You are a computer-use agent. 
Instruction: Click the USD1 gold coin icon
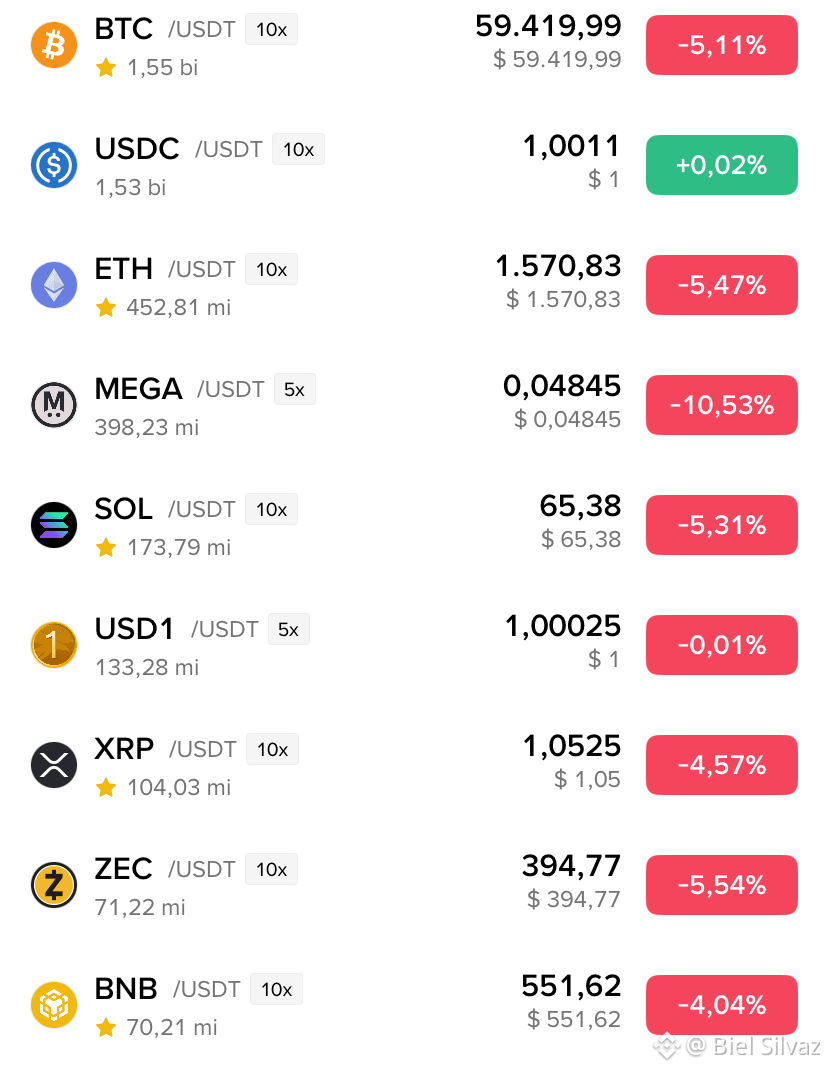coord(54,645)
